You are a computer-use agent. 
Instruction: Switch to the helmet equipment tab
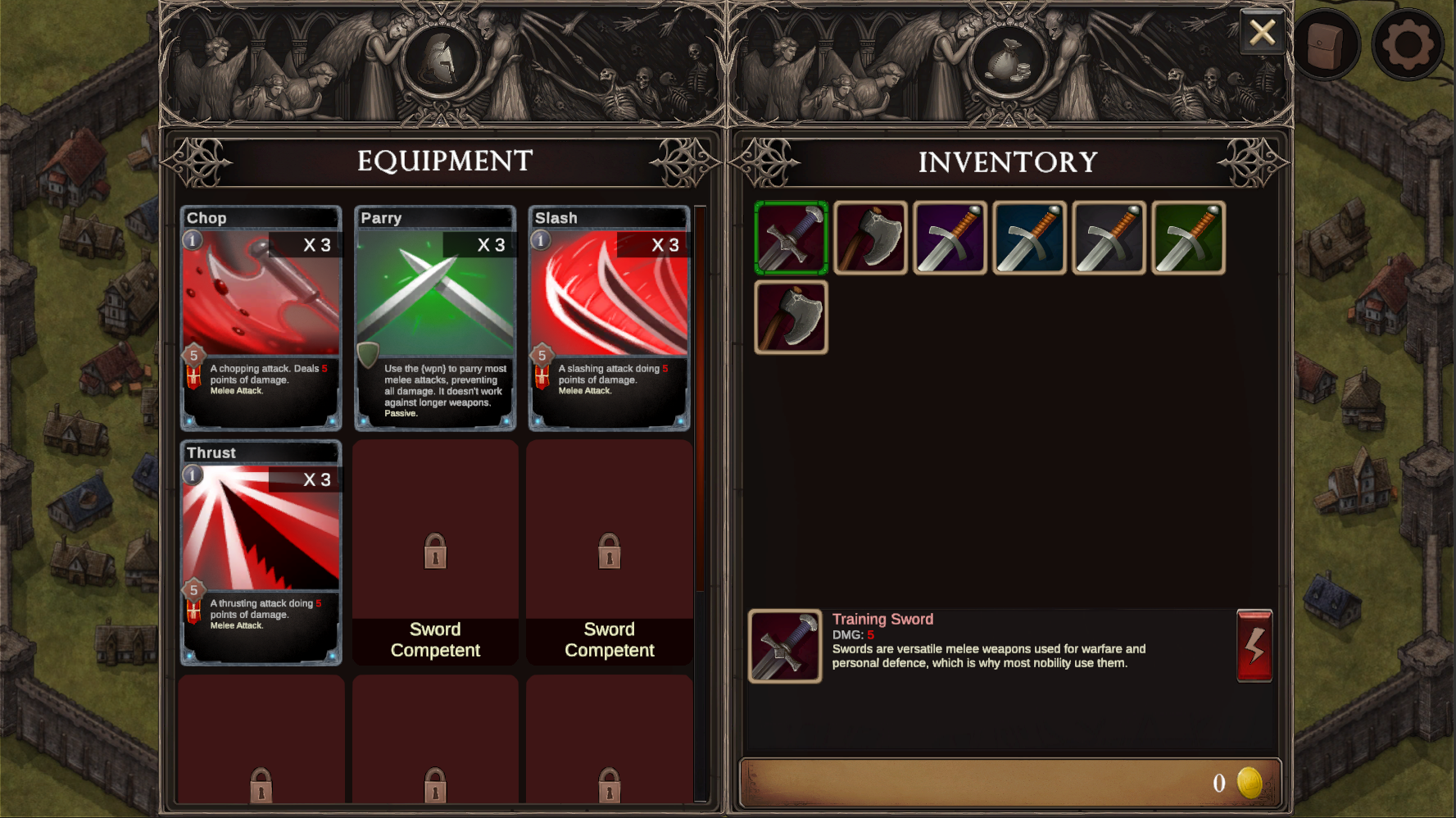click(440, 61)
